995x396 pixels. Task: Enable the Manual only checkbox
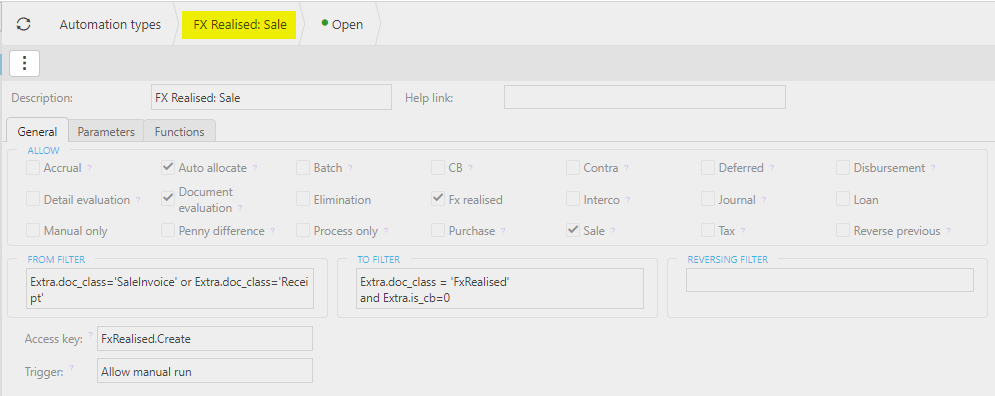32,231
